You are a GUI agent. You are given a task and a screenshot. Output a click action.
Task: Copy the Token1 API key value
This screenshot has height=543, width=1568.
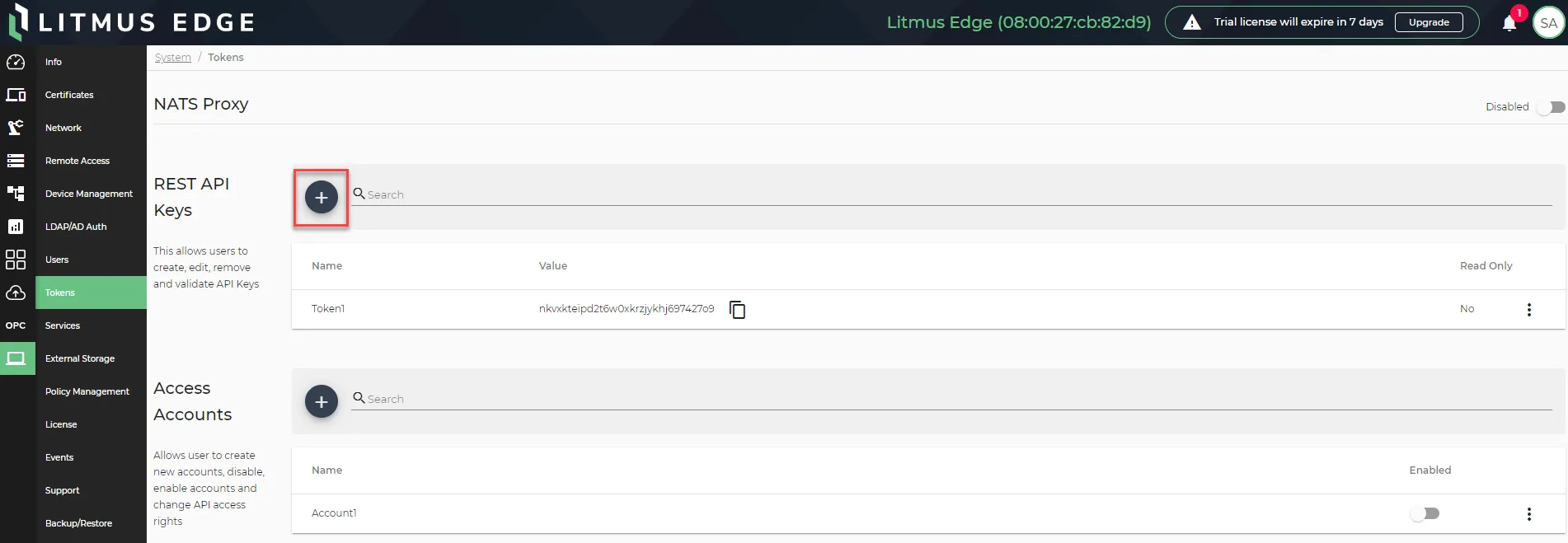(737, 310)
